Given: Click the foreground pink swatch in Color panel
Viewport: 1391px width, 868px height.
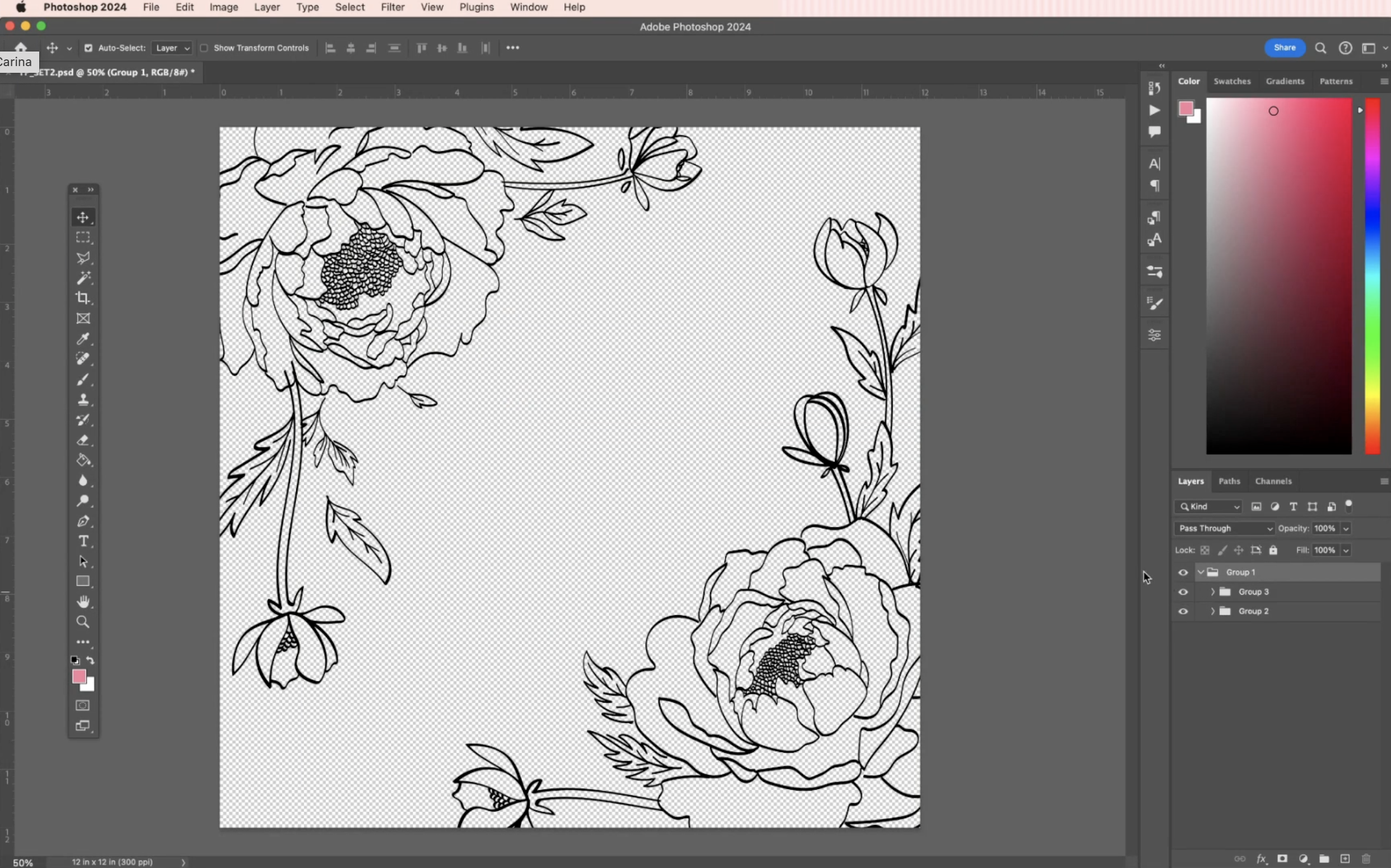Looking at the screenshot, I should 1186,109.
